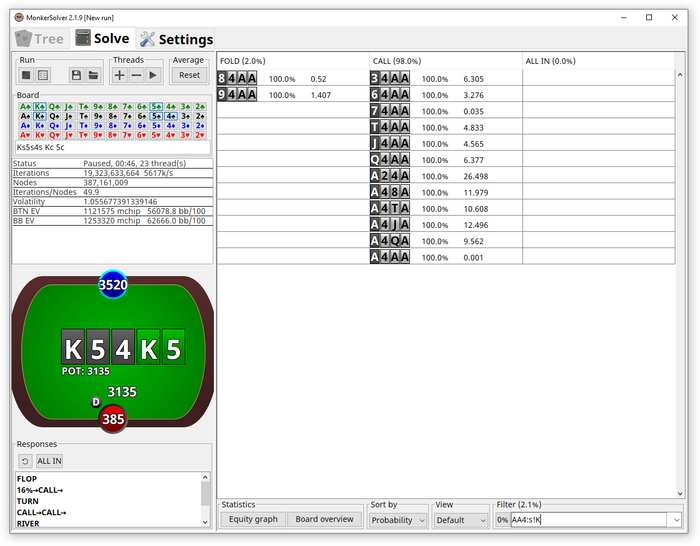Toggle the 2 of hearts board card
This screenshot has width=700, height=546.
(x=200, y=135)
